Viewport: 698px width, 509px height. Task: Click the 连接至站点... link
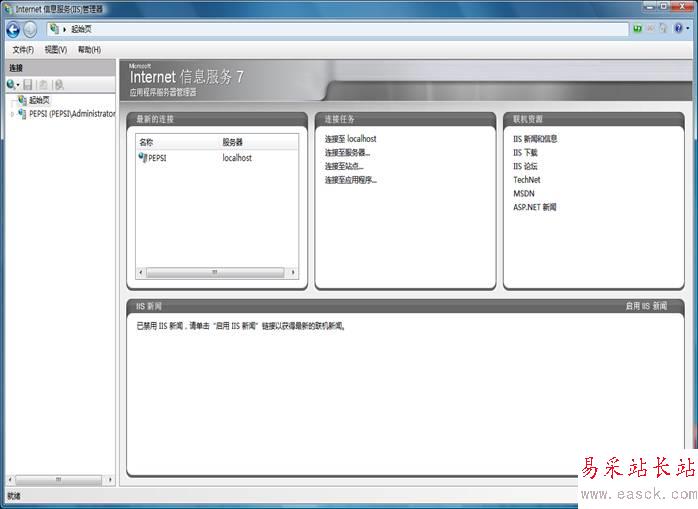(x=344, y=167)
